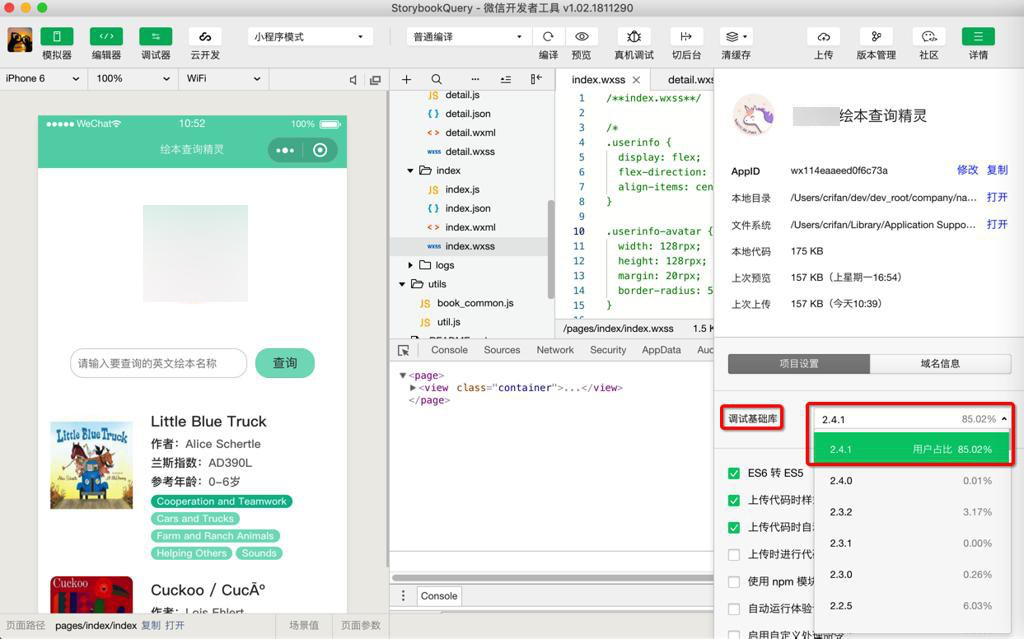Enable 使用 npm 模块 checkbox

734,582
